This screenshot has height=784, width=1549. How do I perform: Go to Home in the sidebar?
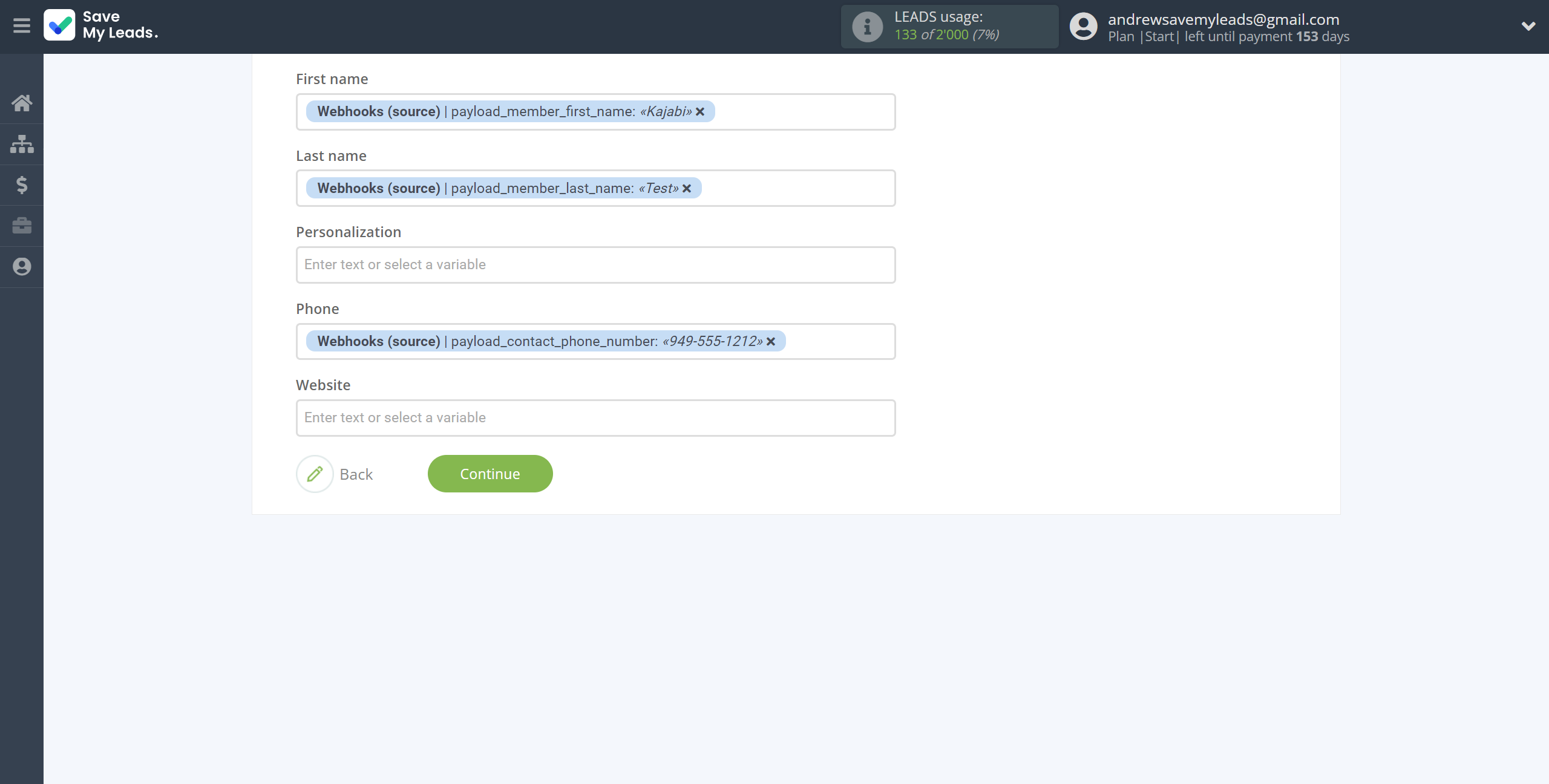(22, 103)
